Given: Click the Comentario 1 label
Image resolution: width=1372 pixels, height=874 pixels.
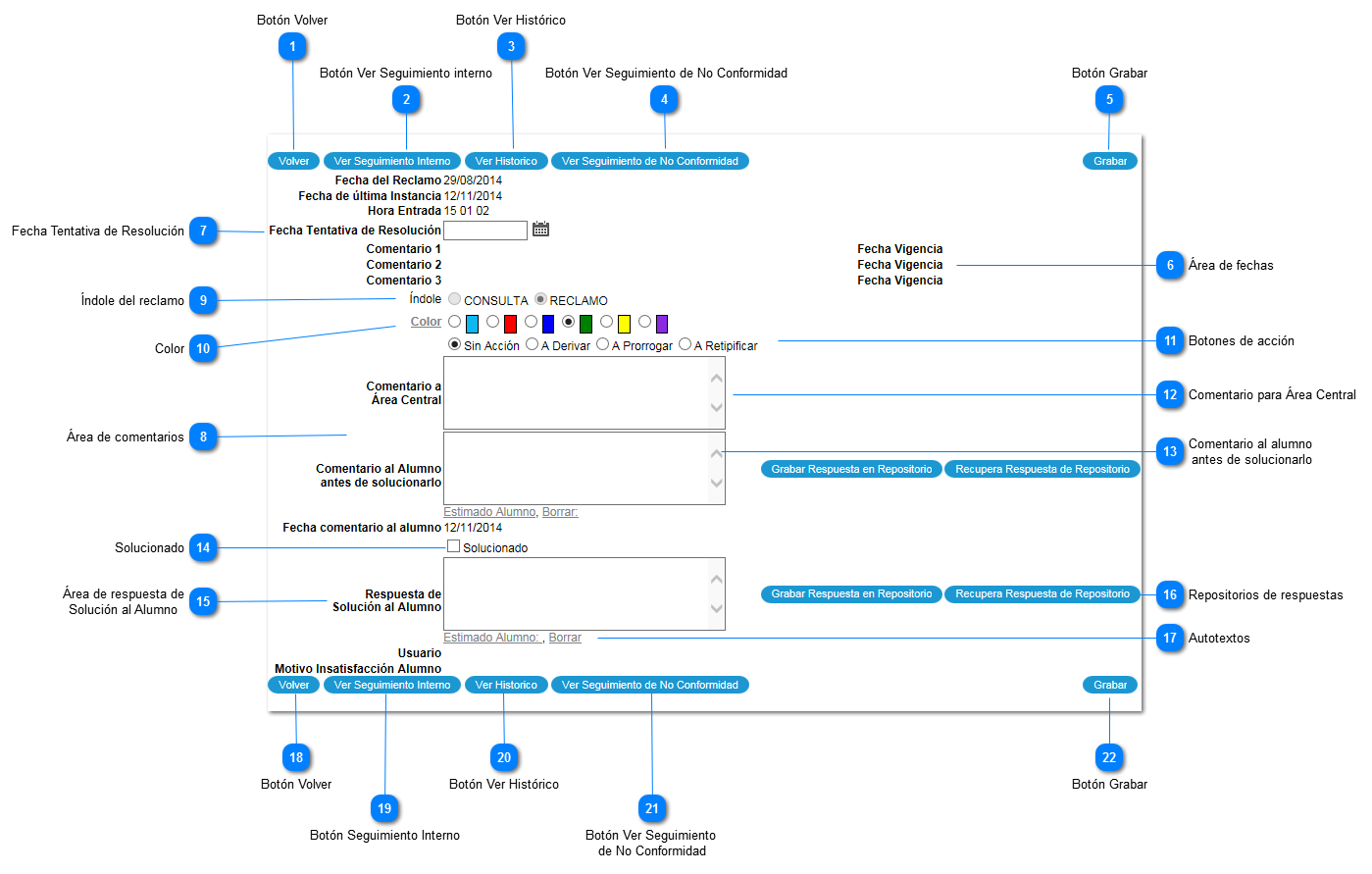Looking at the screenshot, I should pyautogui.click(x=404, y=249).
